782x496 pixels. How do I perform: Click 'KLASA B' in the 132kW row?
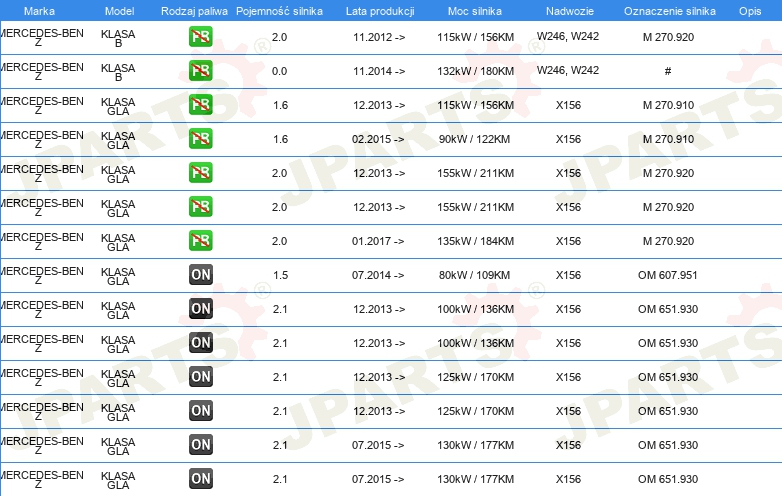point(118,72)
